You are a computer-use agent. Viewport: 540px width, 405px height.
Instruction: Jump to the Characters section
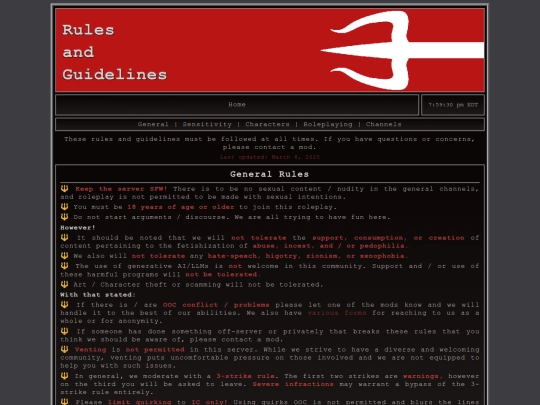point(267,124)
